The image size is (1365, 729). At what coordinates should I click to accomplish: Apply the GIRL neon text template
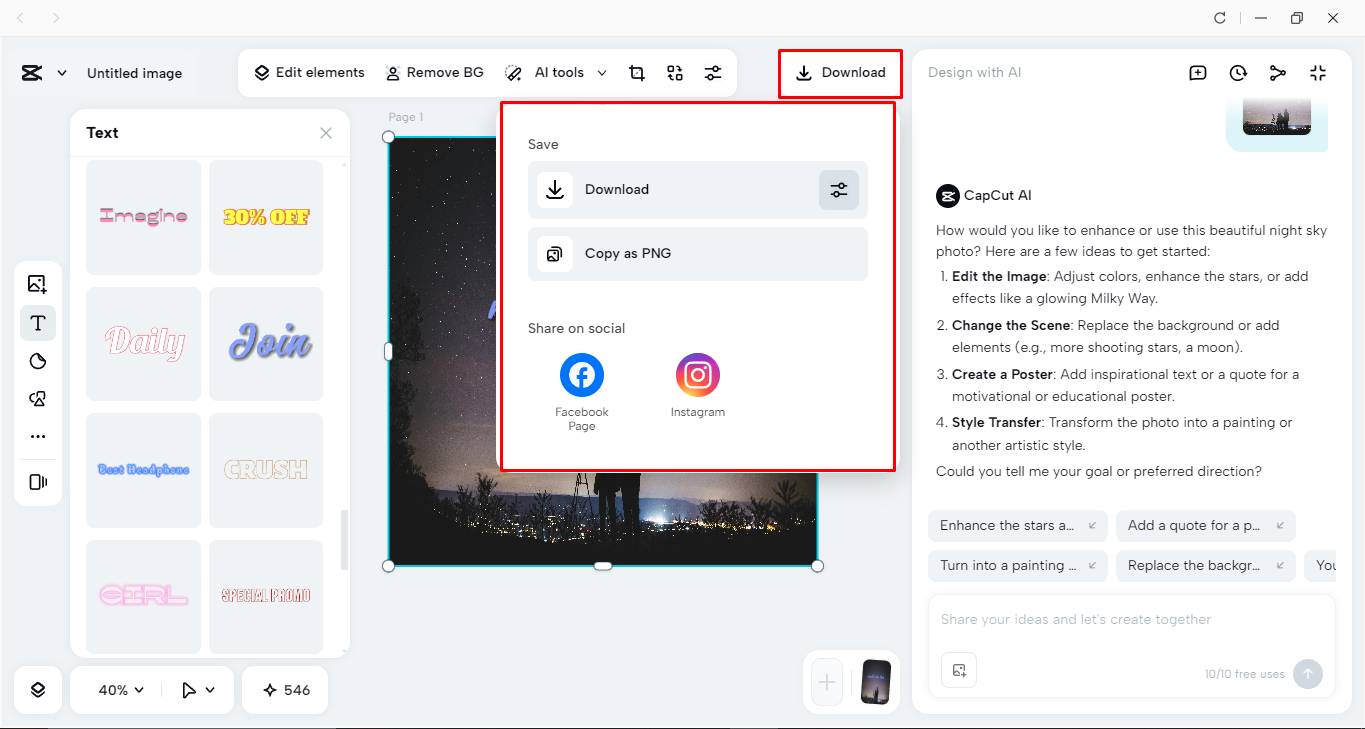(x=144, y=596)
